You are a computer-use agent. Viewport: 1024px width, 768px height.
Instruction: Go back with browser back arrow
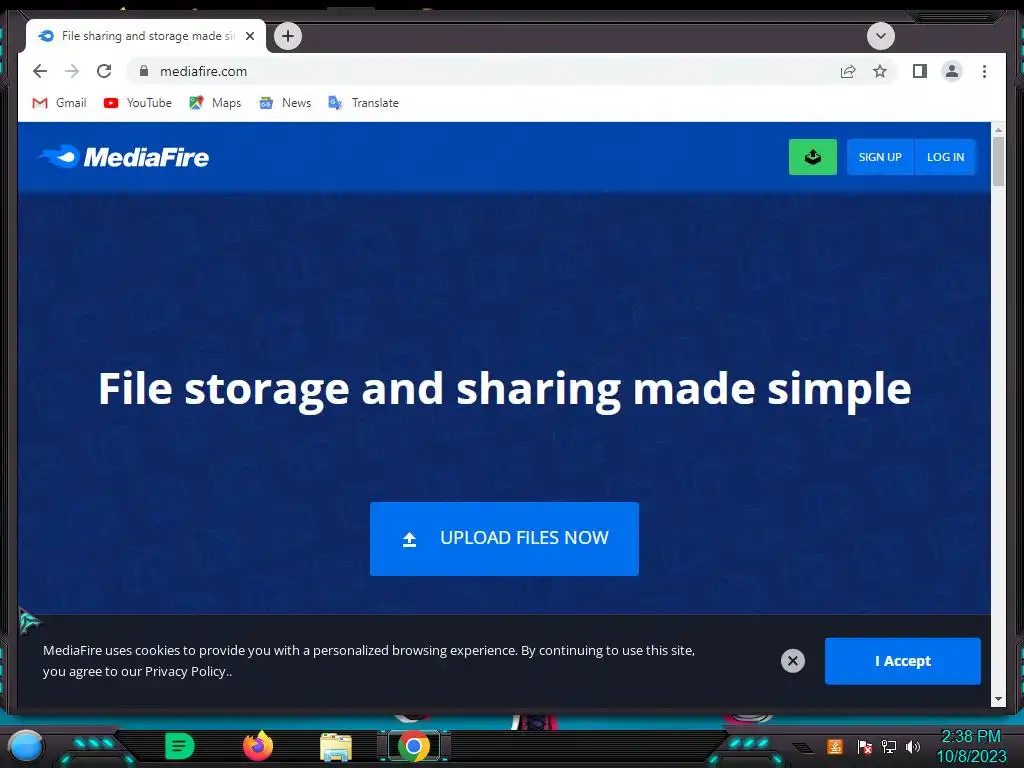point(40,71)
